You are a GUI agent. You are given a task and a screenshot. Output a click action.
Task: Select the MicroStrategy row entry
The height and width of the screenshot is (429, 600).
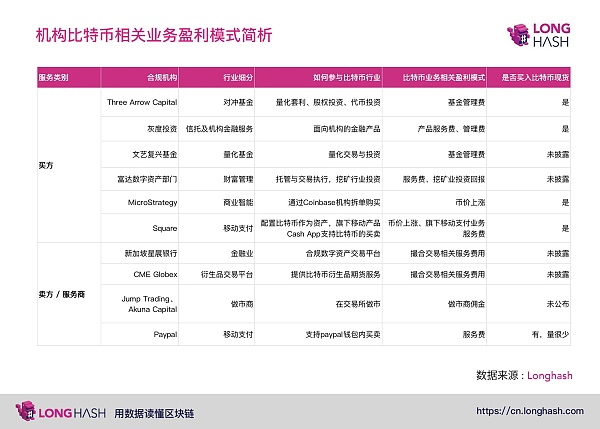[155, 203]
